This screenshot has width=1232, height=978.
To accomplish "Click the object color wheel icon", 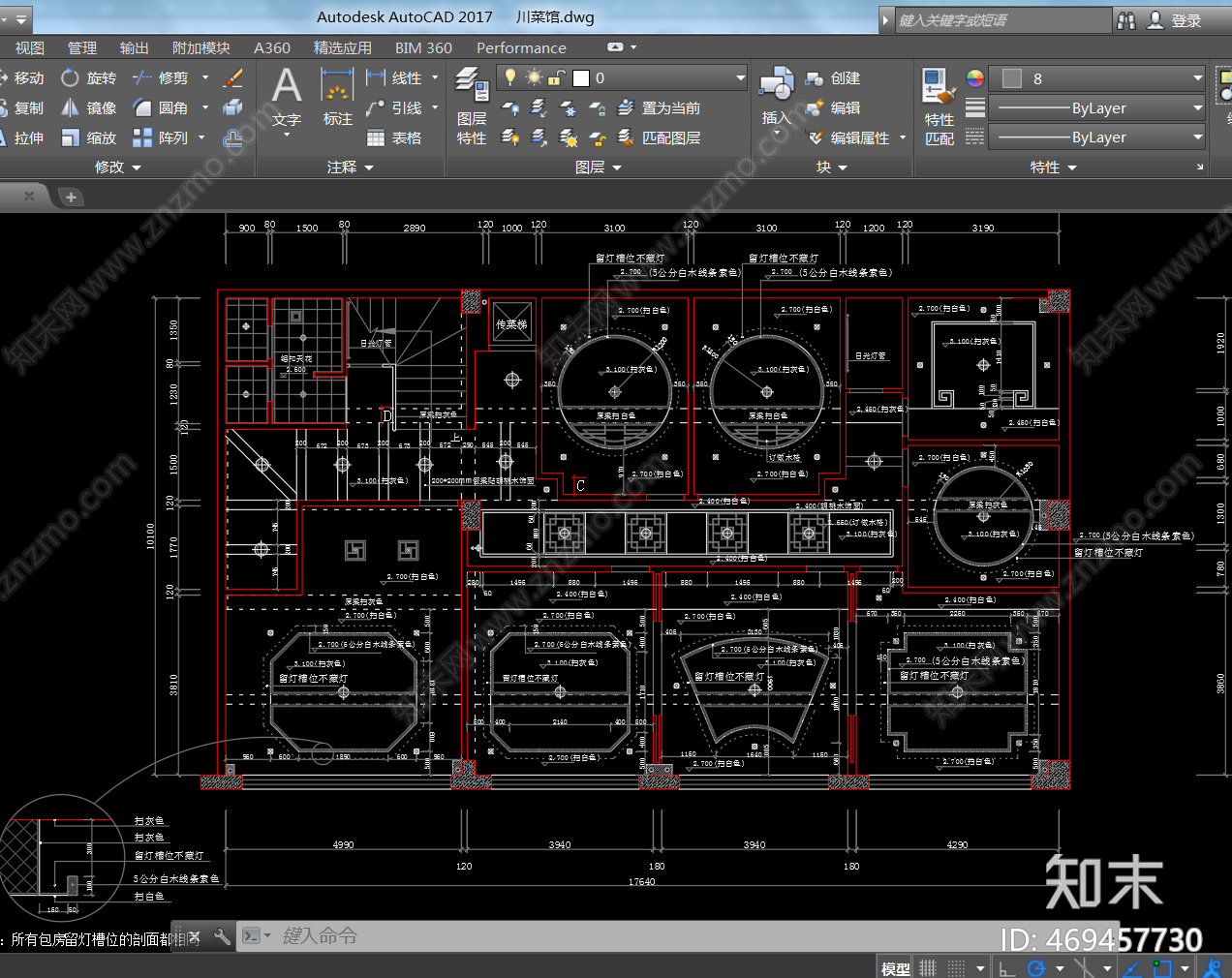I will tap(975, 78).
